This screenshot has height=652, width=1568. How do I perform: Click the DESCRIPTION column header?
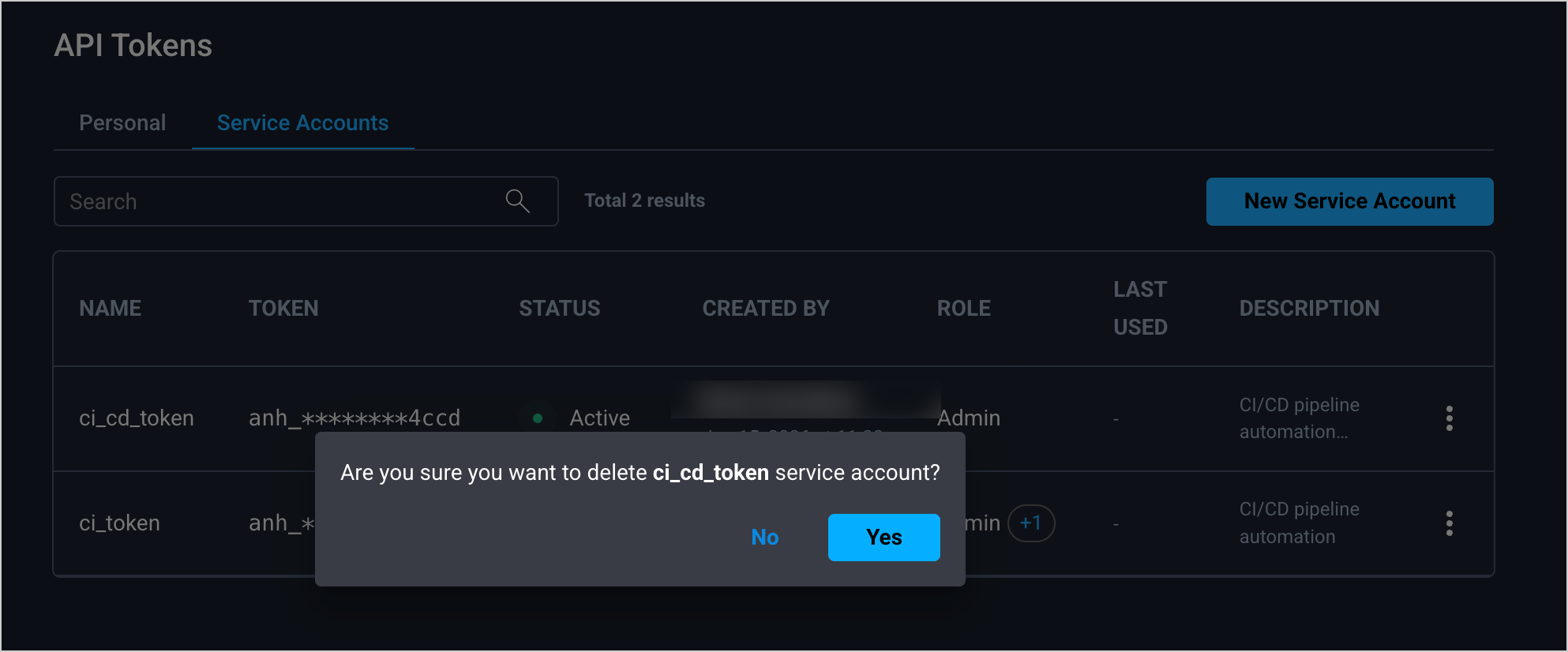(1309, 309)
